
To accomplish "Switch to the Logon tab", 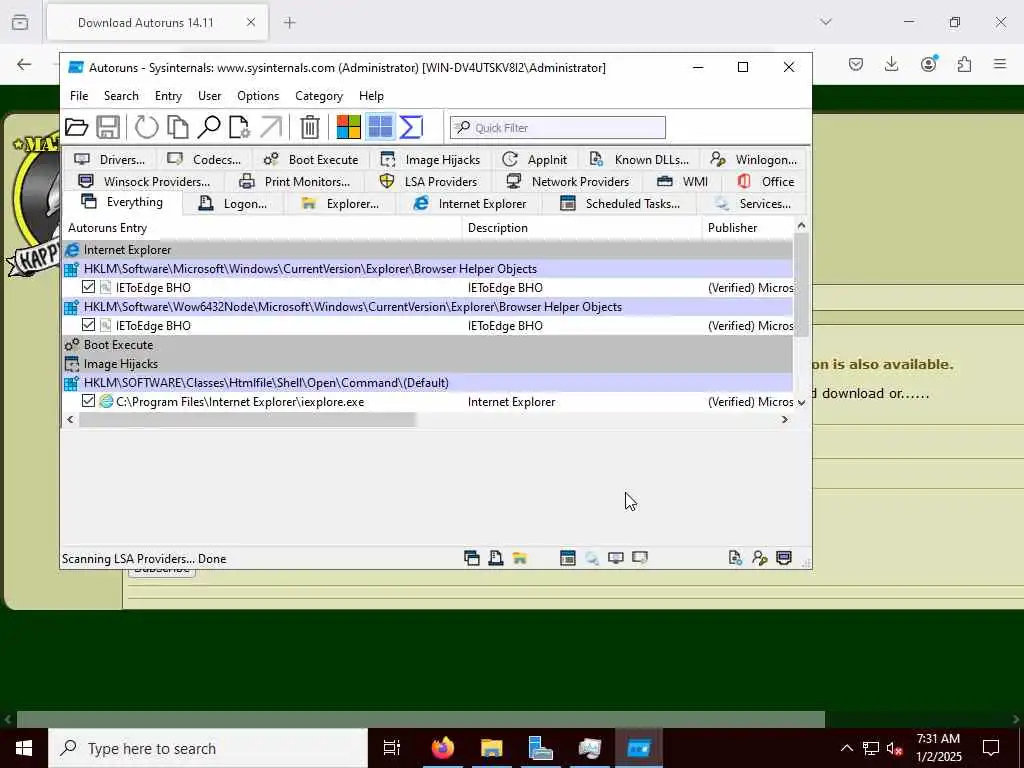I will click(233, 204).
